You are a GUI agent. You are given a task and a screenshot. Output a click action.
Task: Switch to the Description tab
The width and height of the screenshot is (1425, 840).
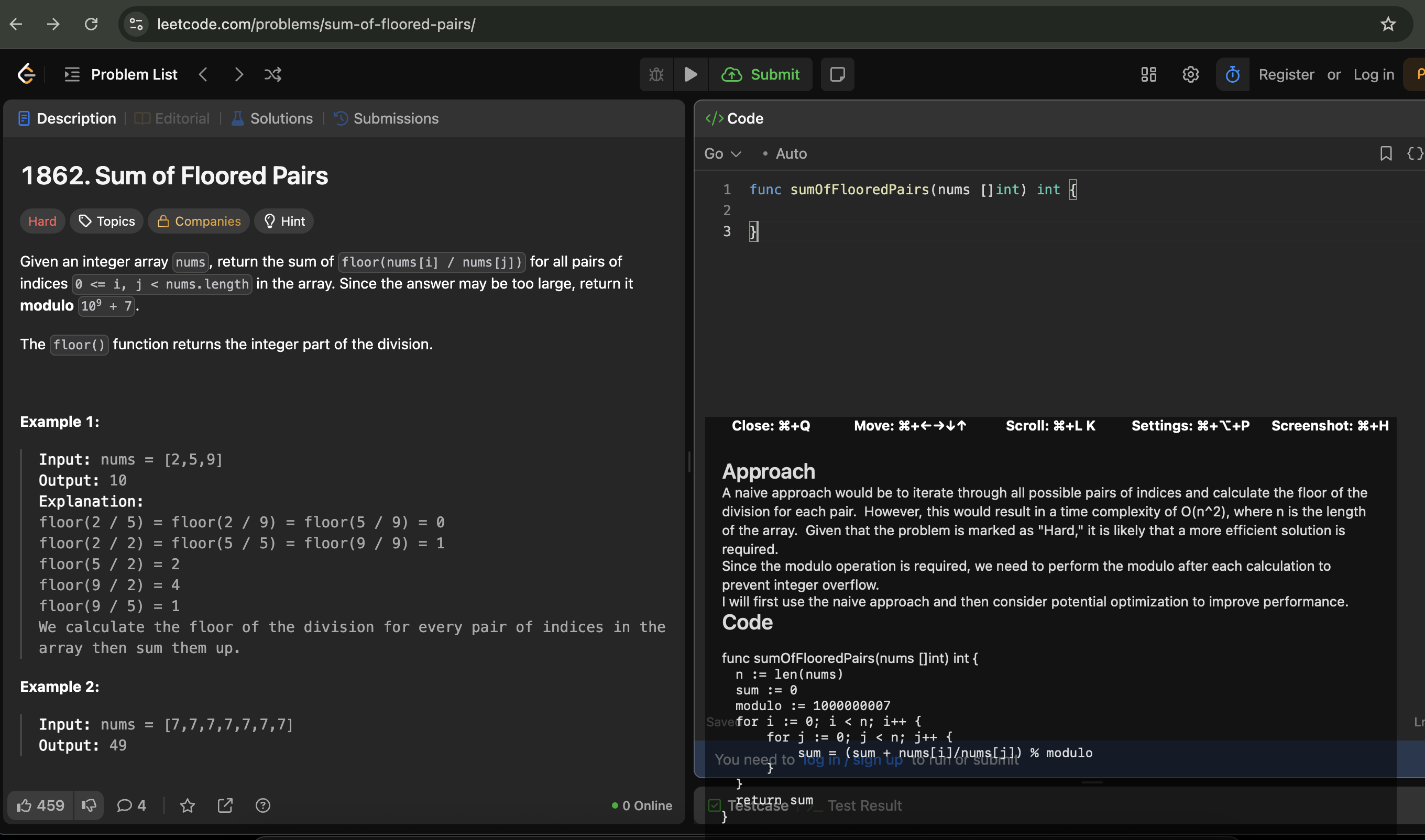pyautogui.click(x=68, y=118)
